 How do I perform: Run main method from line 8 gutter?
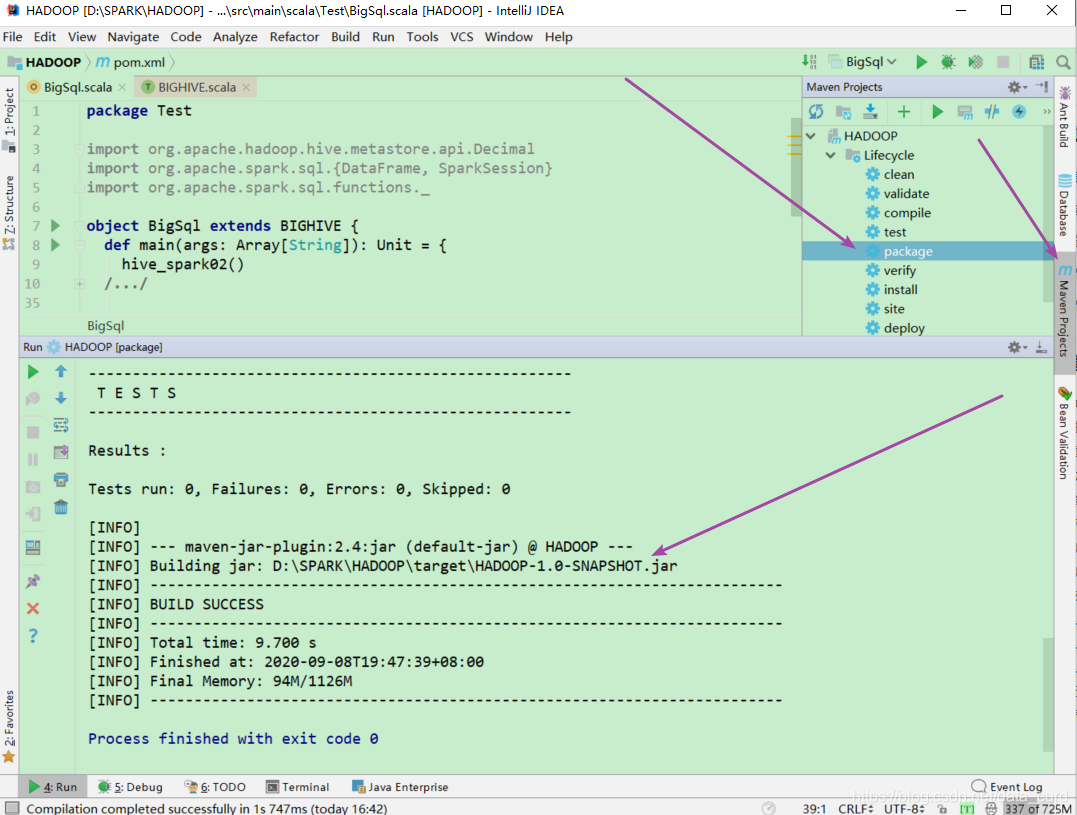56,244
